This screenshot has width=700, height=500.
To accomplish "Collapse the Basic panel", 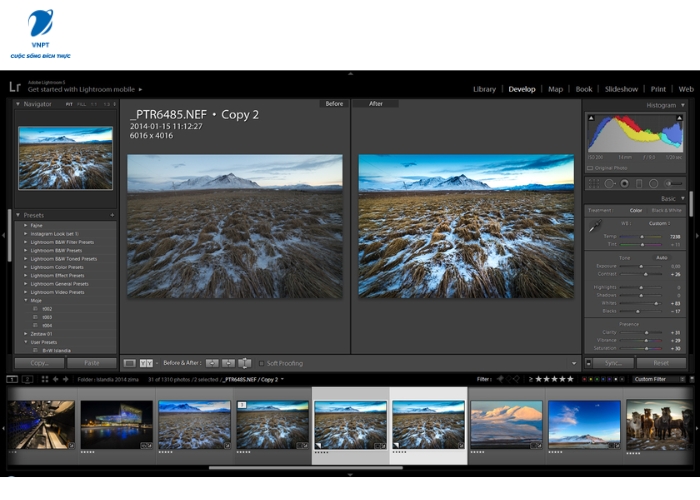I will coord(683,198).
